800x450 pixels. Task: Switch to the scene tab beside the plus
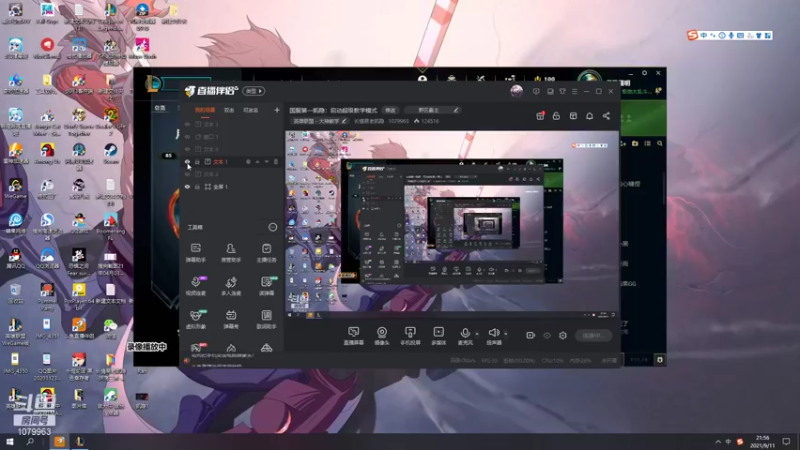click(251, 110)
